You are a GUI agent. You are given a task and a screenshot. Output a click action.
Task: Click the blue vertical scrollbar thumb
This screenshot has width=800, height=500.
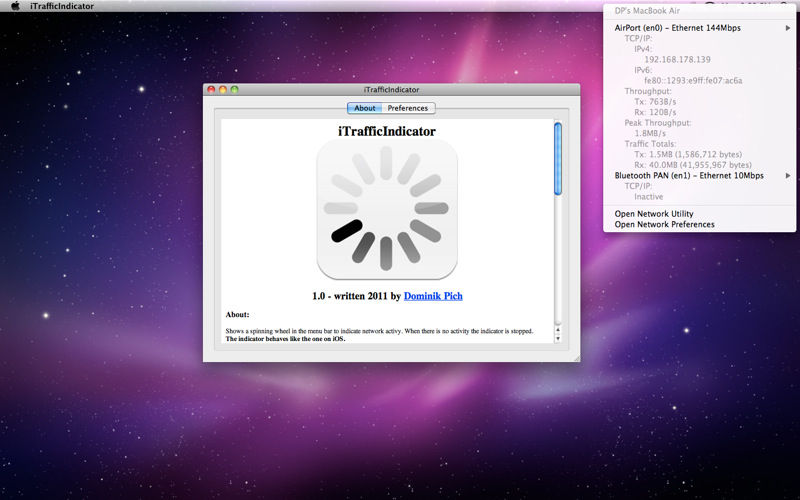(558, 158)
